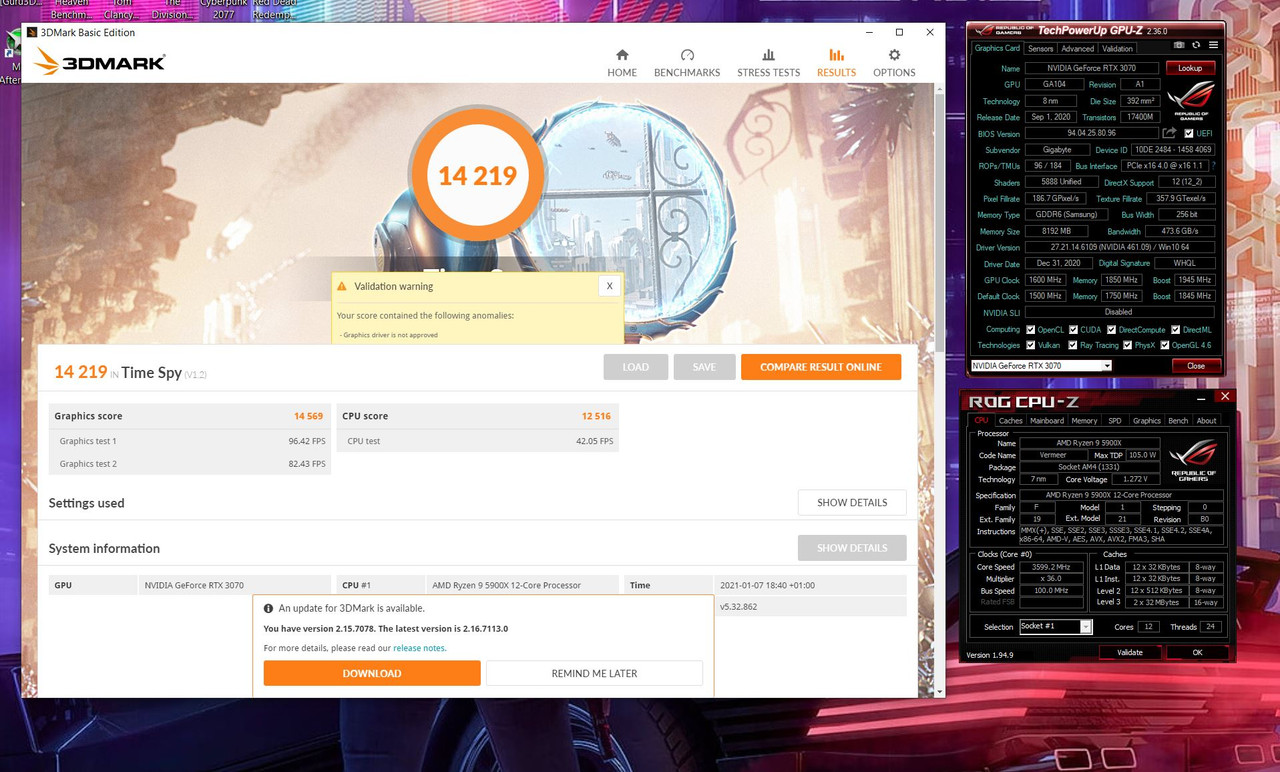The height and width of the screenshot is (772, 1280).
Task: Choose Remind Me Later for the update
Action: [x=594, y=673]
